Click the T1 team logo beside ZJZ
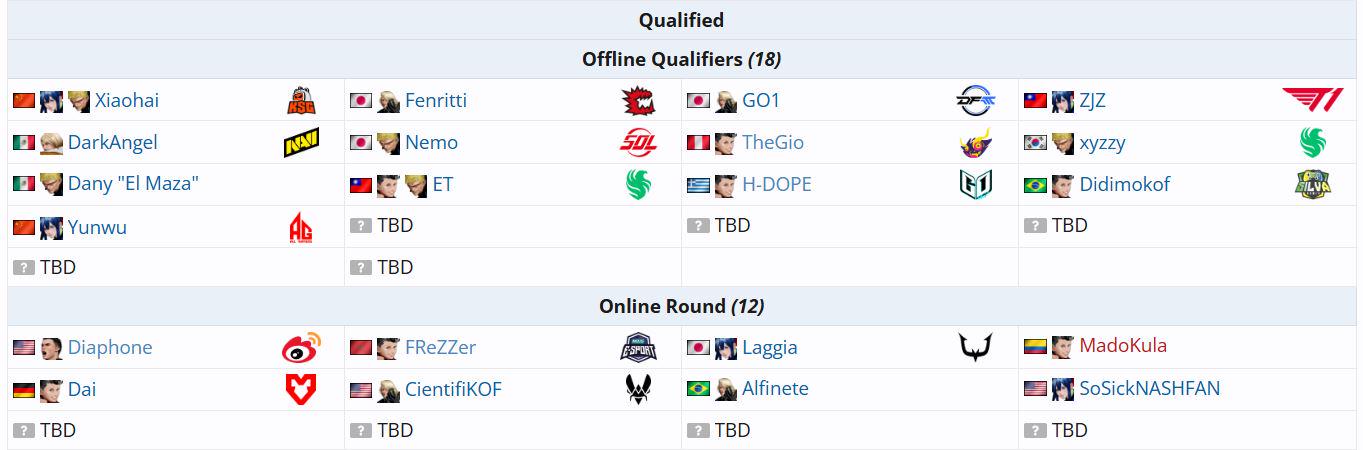The height and width of the screenshot is (450, 1363). [x=1313, y=100]
